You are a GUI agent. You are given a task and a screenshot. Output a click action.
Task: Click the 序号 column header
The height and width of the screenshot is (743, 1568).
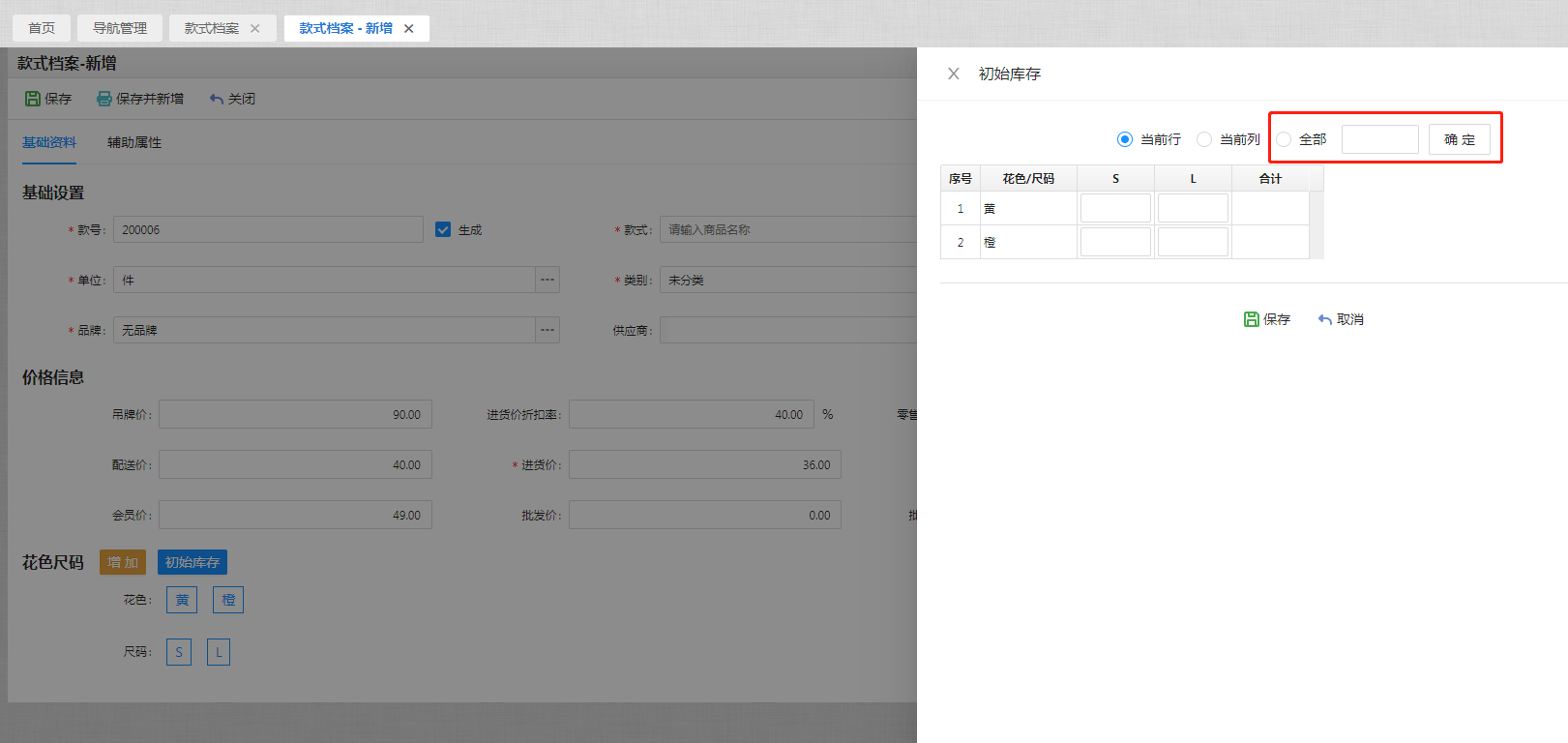[961, 178]
